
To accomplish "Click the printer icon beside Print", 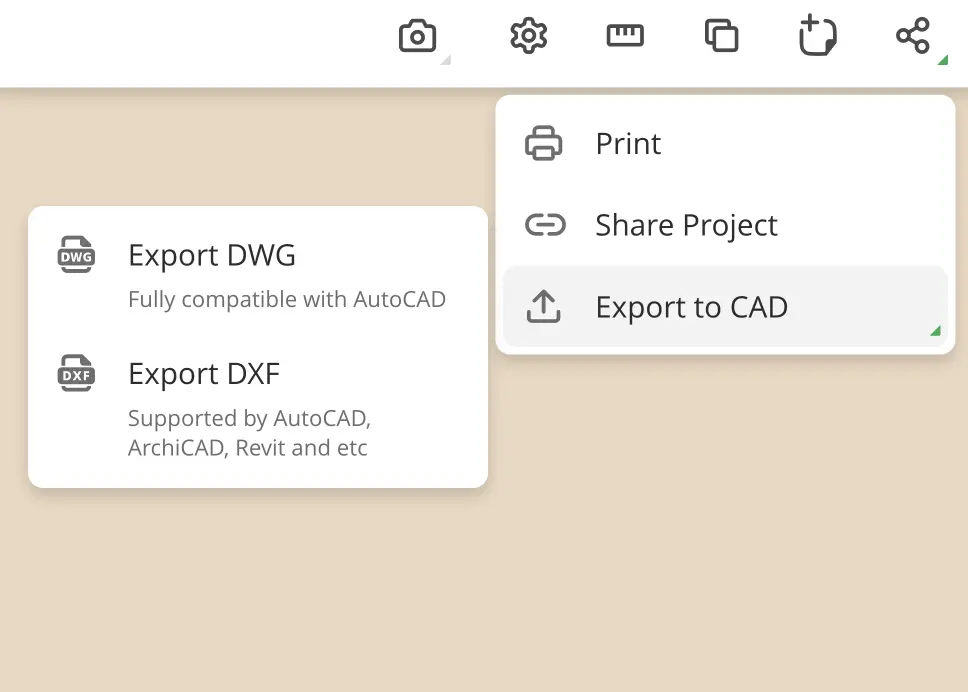I will point(544,144).
